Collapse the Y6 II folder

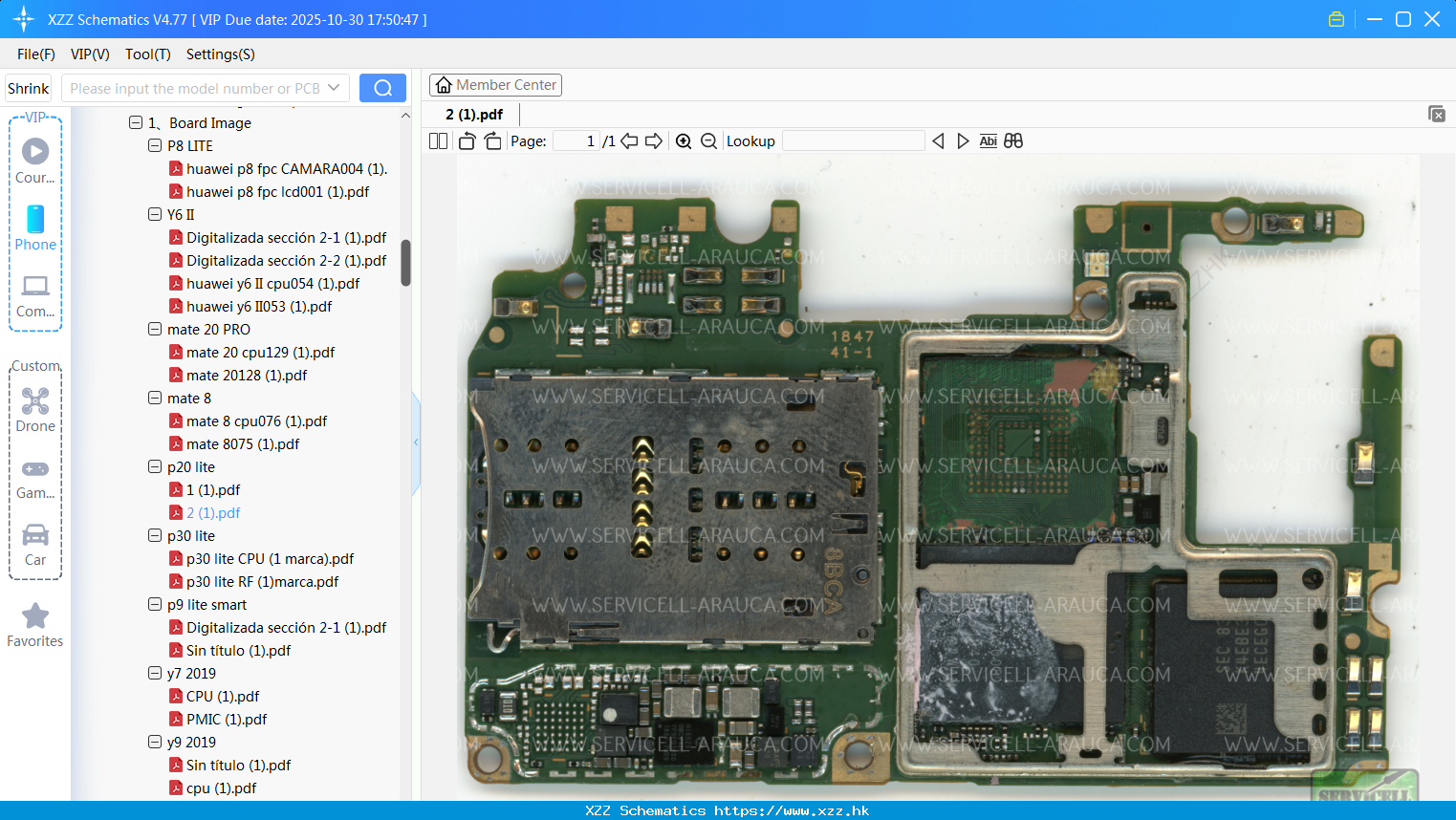pos(155,214)
